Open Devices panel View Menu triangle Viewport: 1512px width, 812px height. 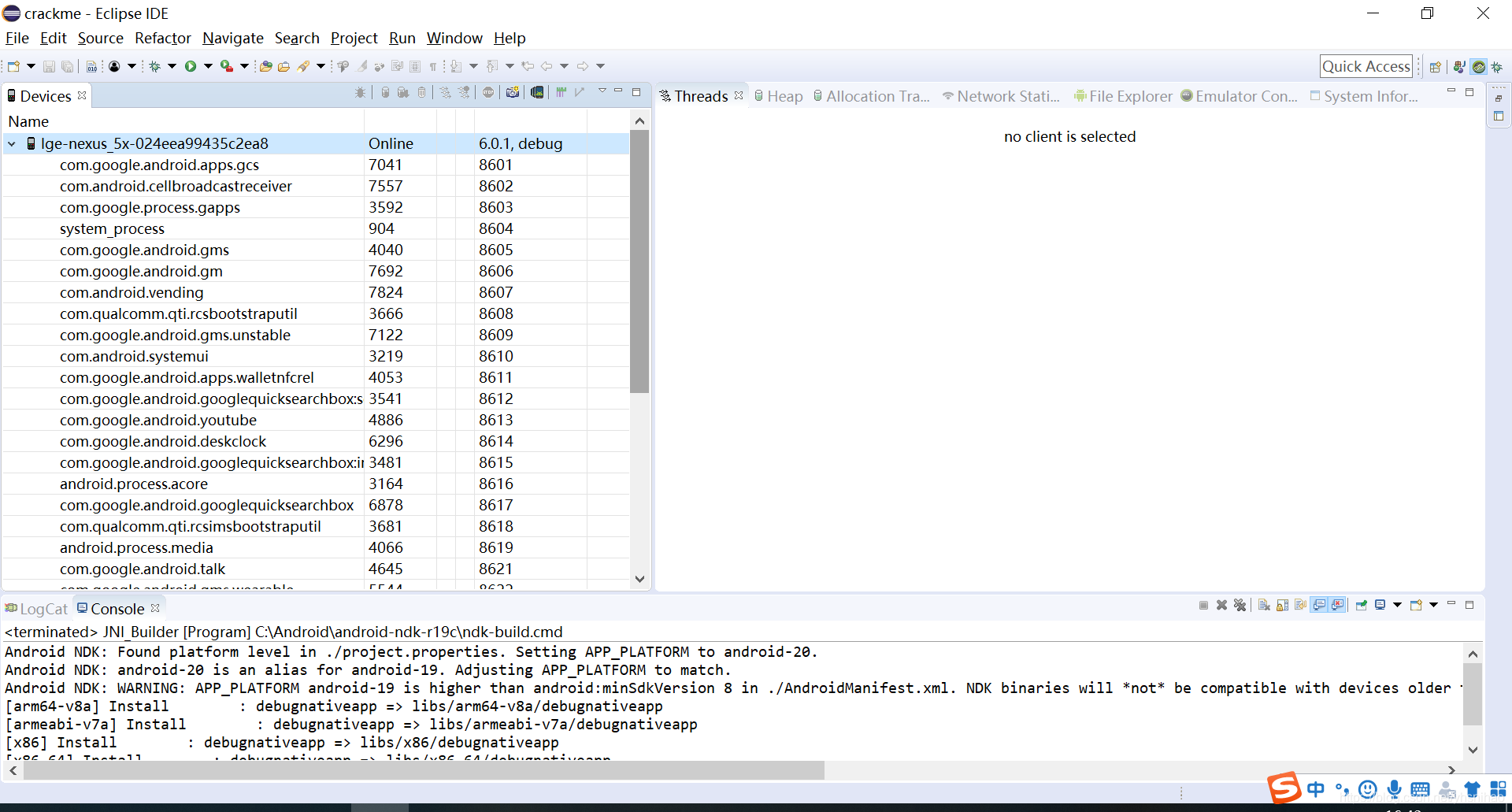tap(602, 91)
